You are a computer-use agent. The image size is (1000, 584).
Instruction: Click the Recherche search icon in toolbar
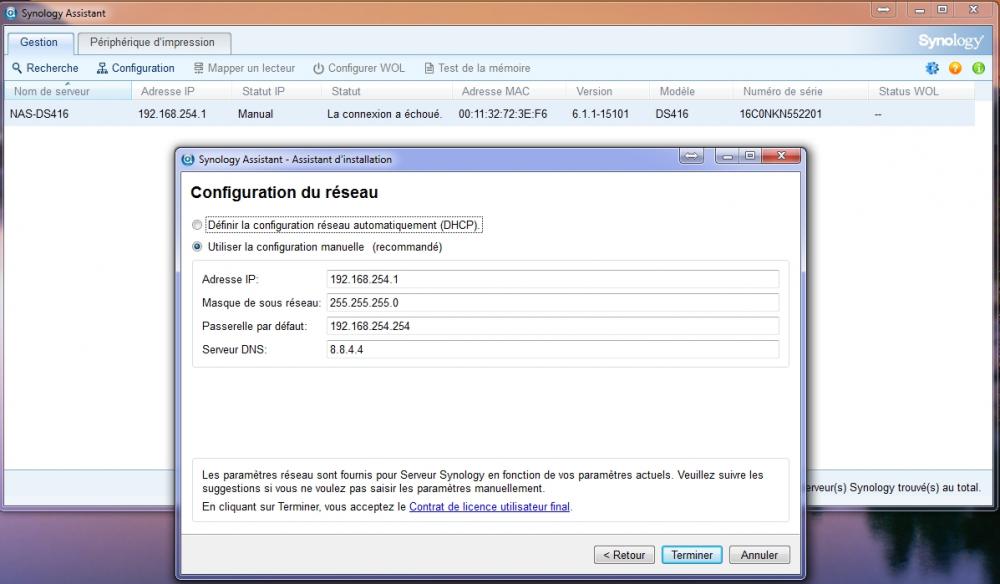click(x=17, y=68)
